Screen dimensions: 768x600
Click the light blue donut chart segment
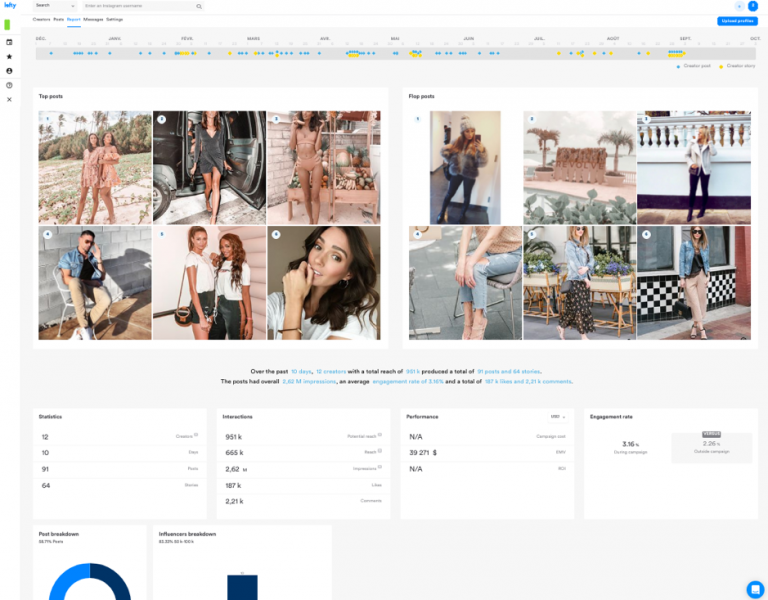(x=65, y=580)
